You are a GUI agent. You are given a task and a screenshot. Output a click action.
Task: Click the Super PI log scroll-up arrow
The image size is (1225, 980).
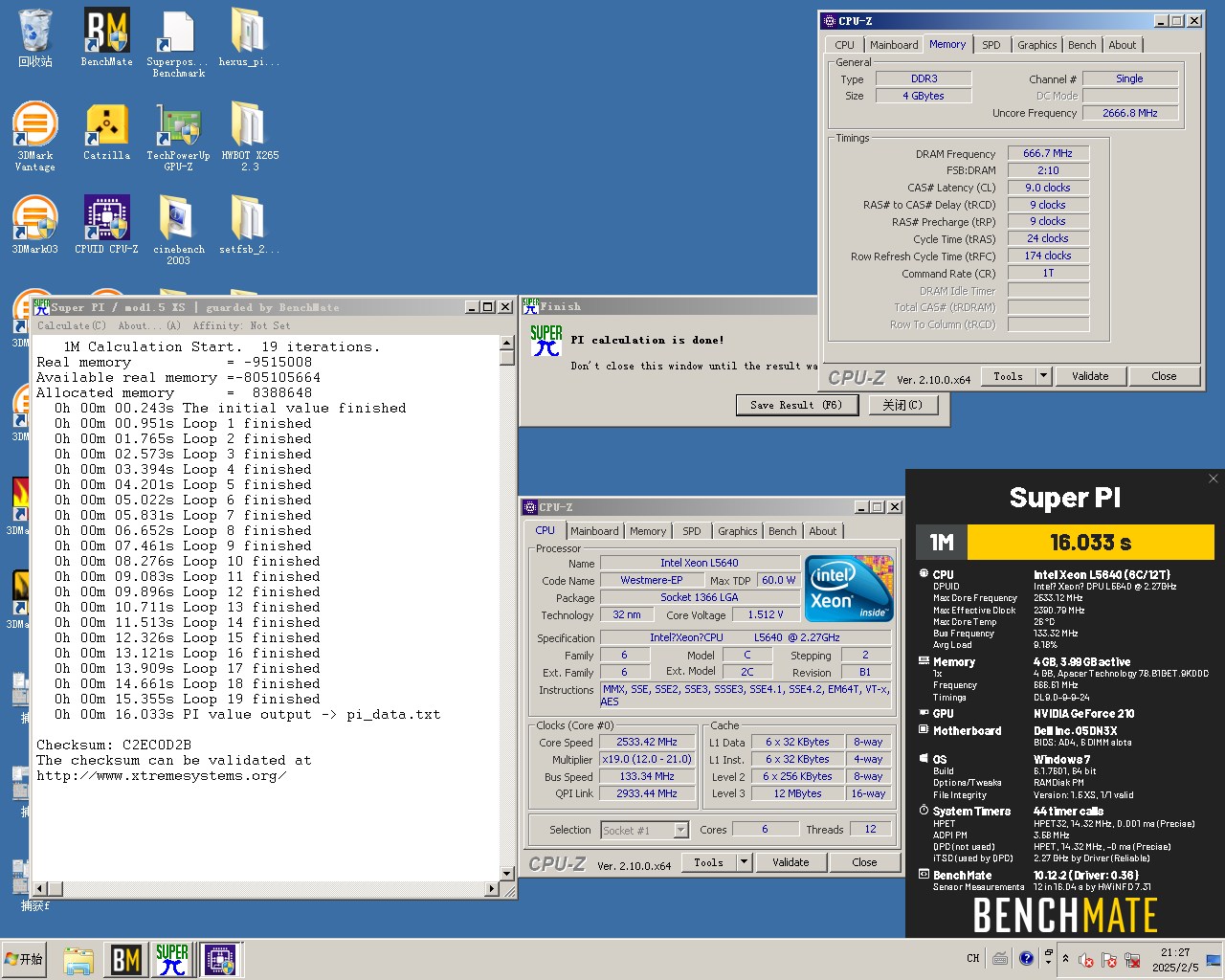click(x=507, y=342)
